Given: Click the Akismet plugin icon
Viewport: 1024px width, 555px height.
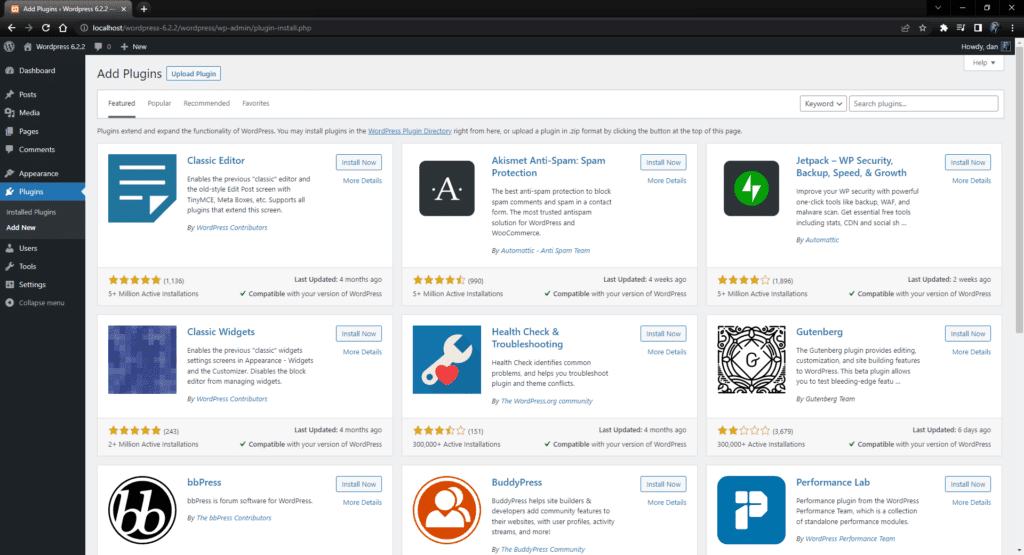Looking at the screenshot, I should (447, 188).
